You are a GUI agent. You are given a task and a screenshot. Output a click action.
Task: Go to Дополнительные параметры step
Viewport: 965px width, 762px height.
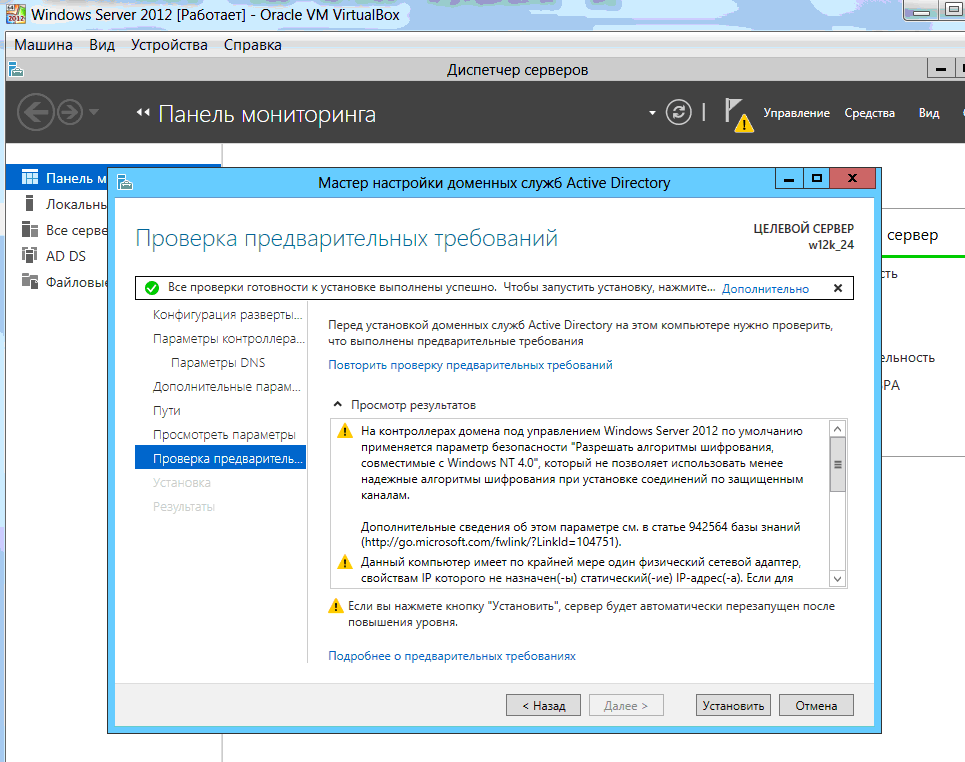tap(226, 387)
